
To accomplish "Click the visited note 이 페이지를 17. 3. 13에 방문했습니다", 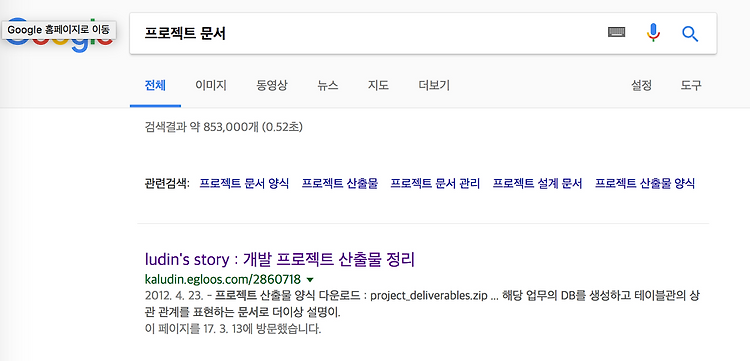I will point(233,329).
